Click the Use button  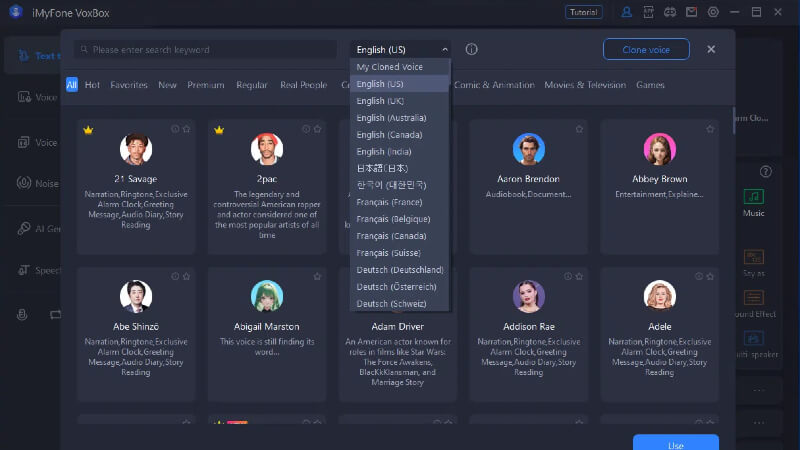[676, 442]
